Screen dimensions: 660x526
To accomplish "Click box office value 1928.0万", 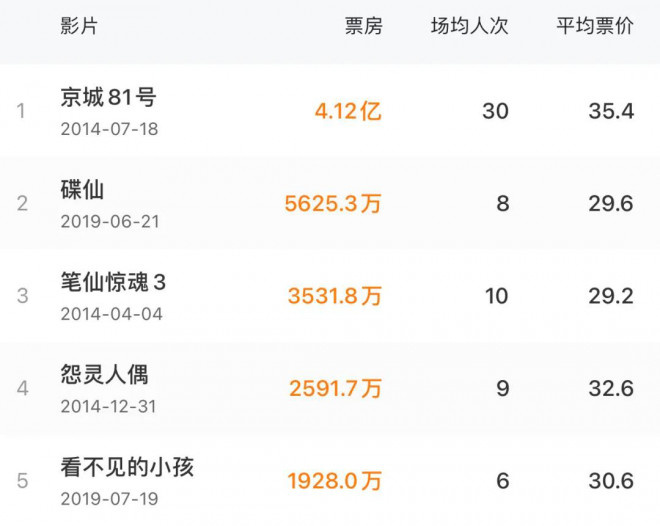I will click(335, 482).
